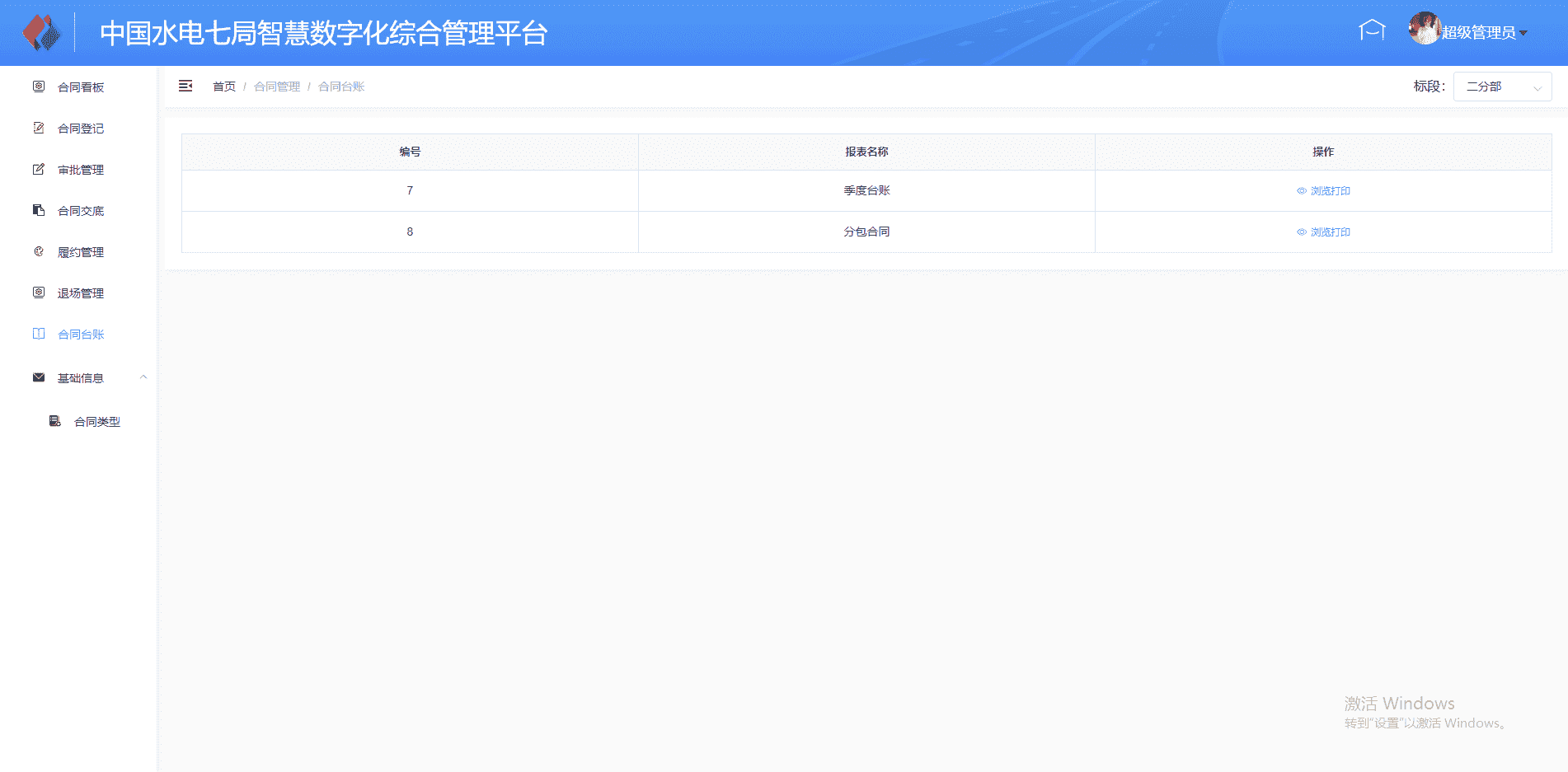Viewport: 1568px width, 772px height.
Task: Open the 标段 dropdown showing 二分部
Action: (x=1502, y=87)
